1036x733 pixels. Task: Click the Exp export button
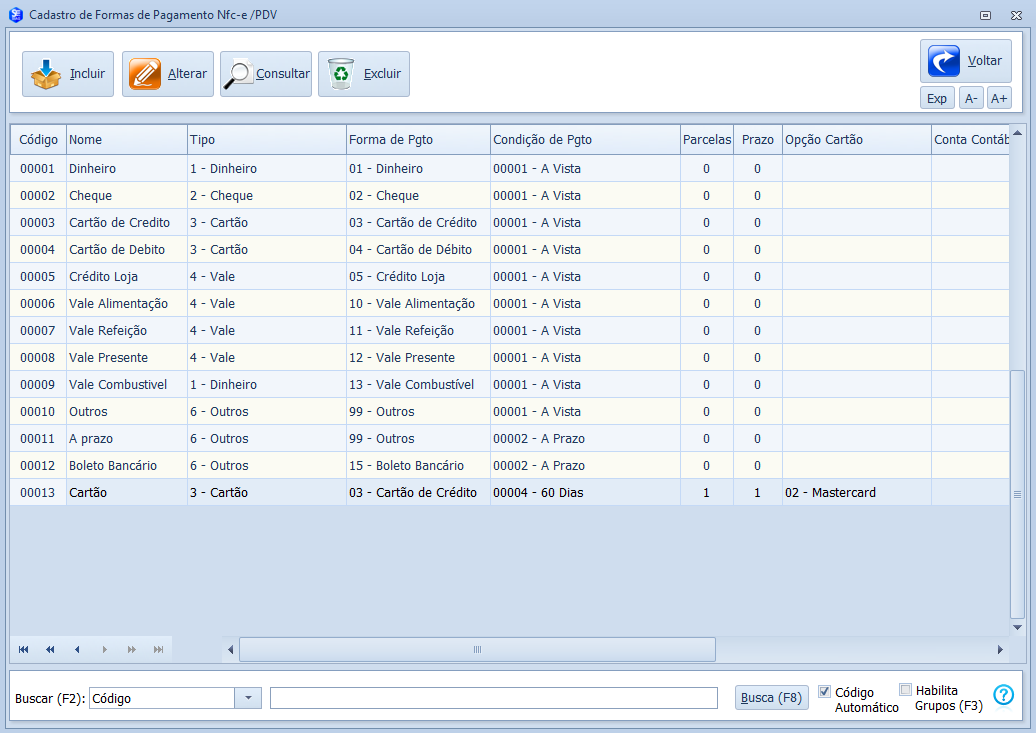click(x=937, y=98)
